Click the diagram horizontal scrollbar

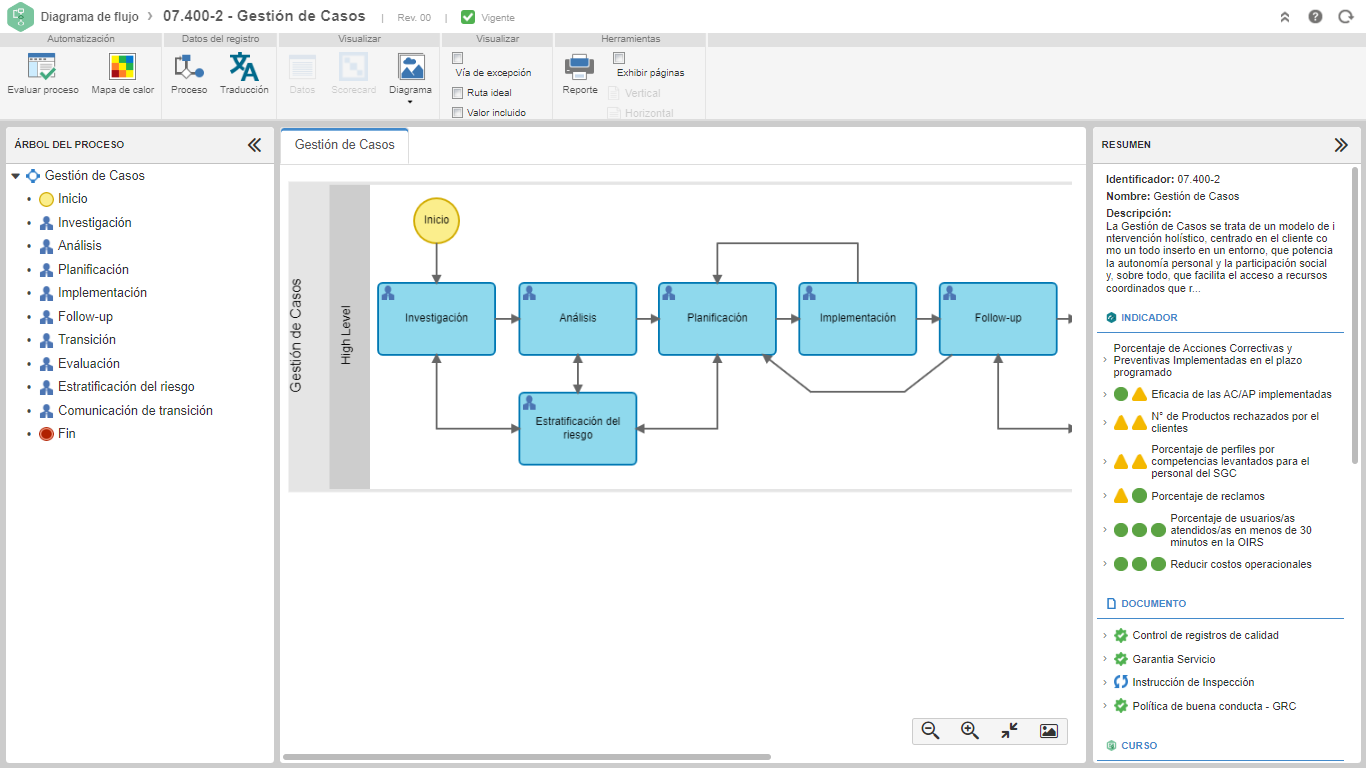point(527,758)
